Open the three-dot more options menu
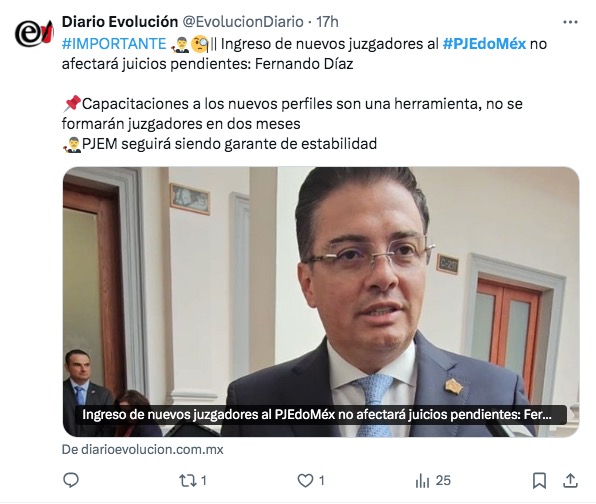596x504 pixels. pos(570,22)
